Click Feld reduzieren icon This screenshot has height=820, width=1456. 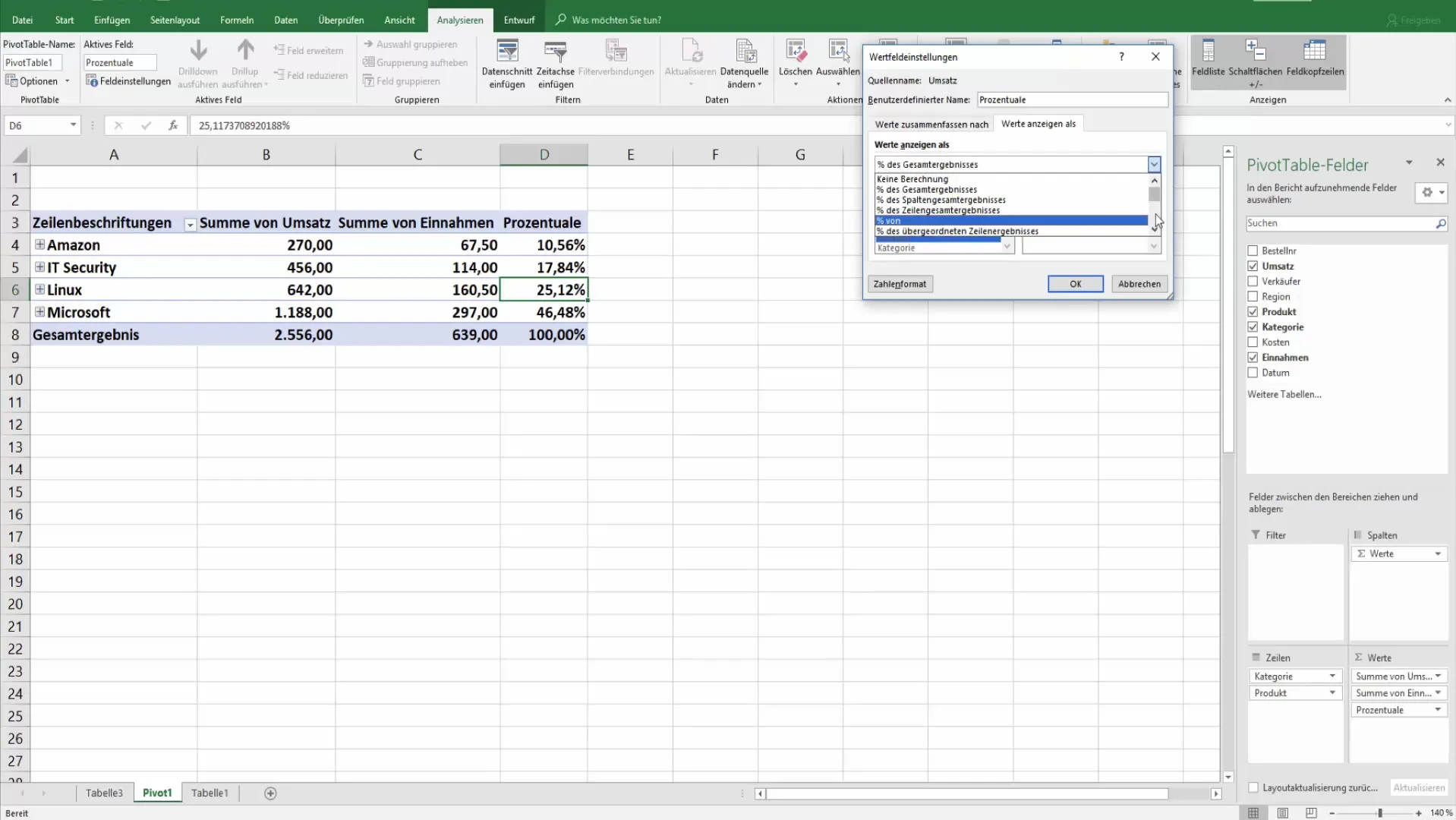click(x=279, y=75)
